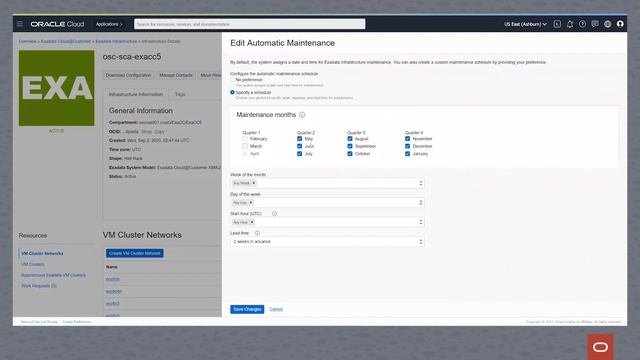This screenshot has width=640, height=360.
Task: Check the February checkbox
Action: (x=245, y=139)
